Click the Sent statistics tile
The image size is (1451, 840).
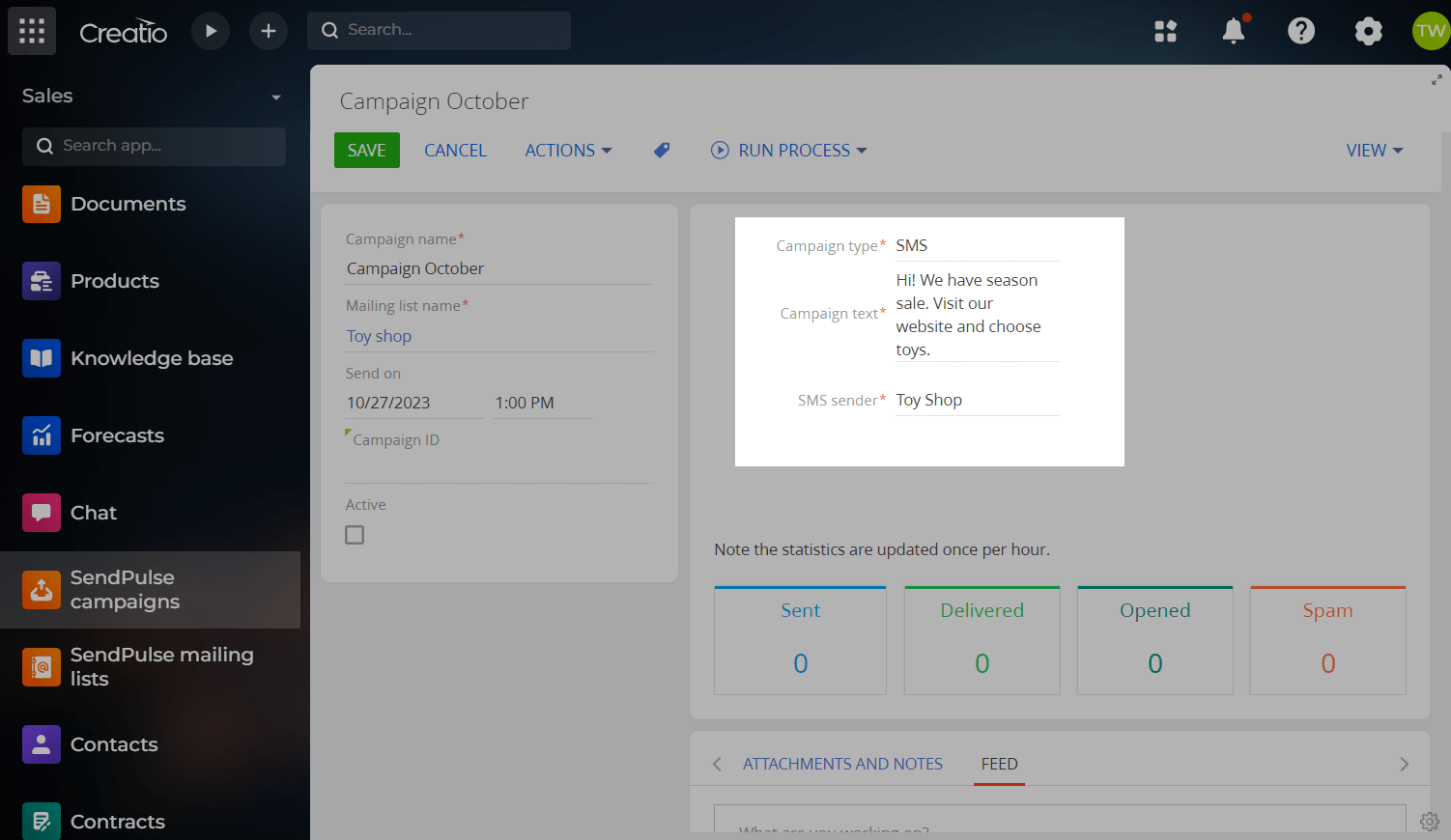pos(800,640)
